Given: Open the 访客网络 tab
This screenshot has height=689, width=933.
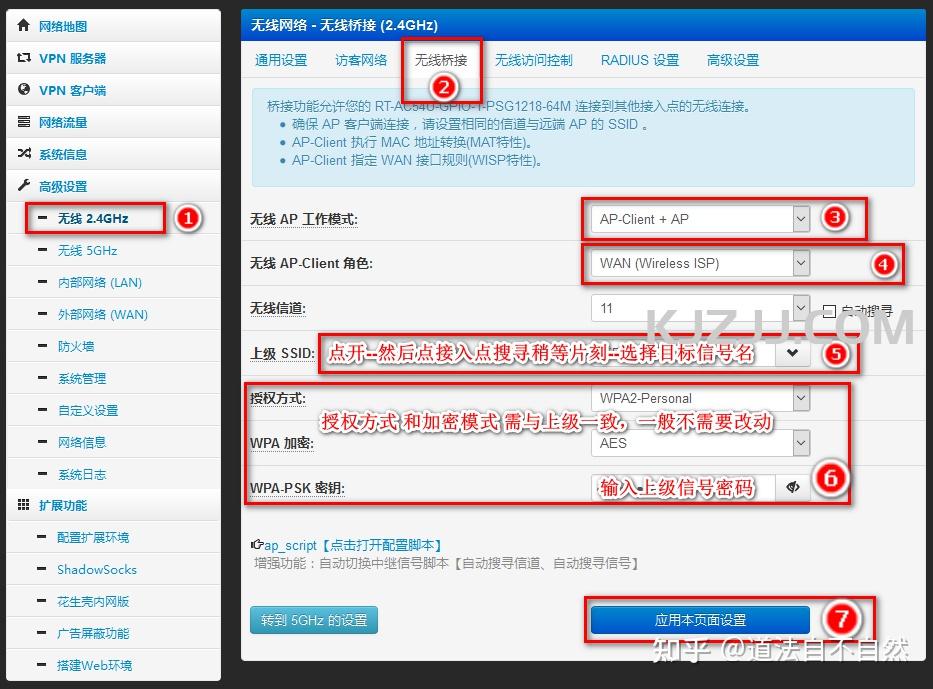Looking at the screenshot, I should coord(361,60).
